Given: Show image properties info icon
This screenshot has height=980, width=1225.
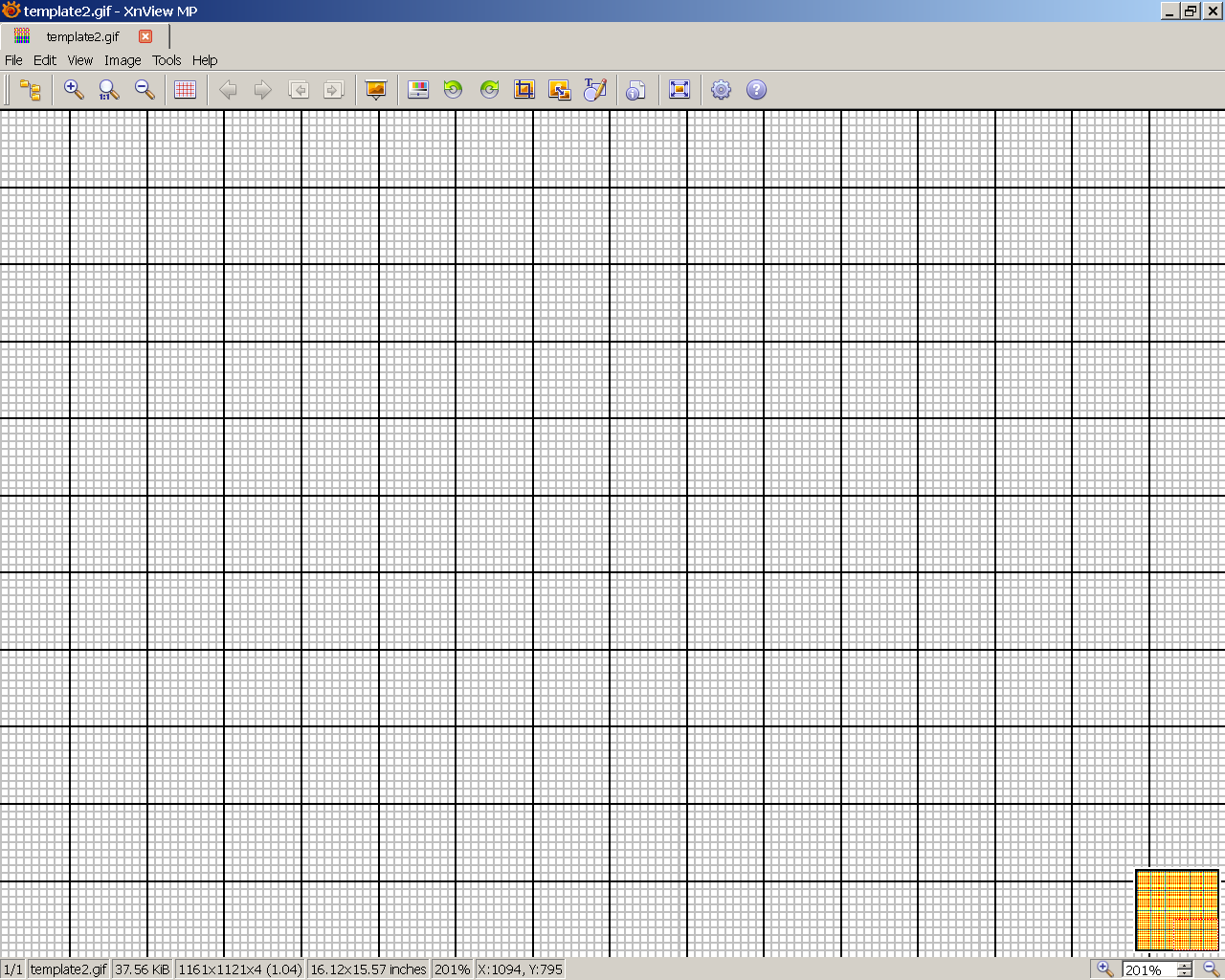Looking at the screenshot, I should coord(635,90).
